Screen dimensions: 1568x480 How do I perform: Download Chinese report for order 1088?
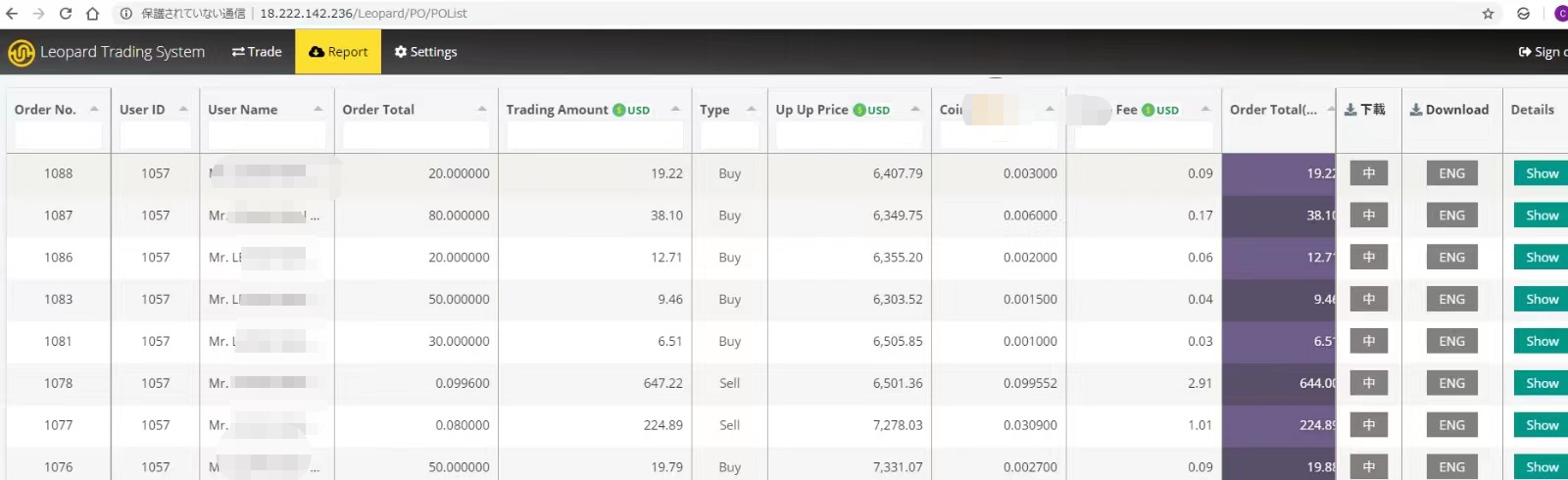[1369, 173]
